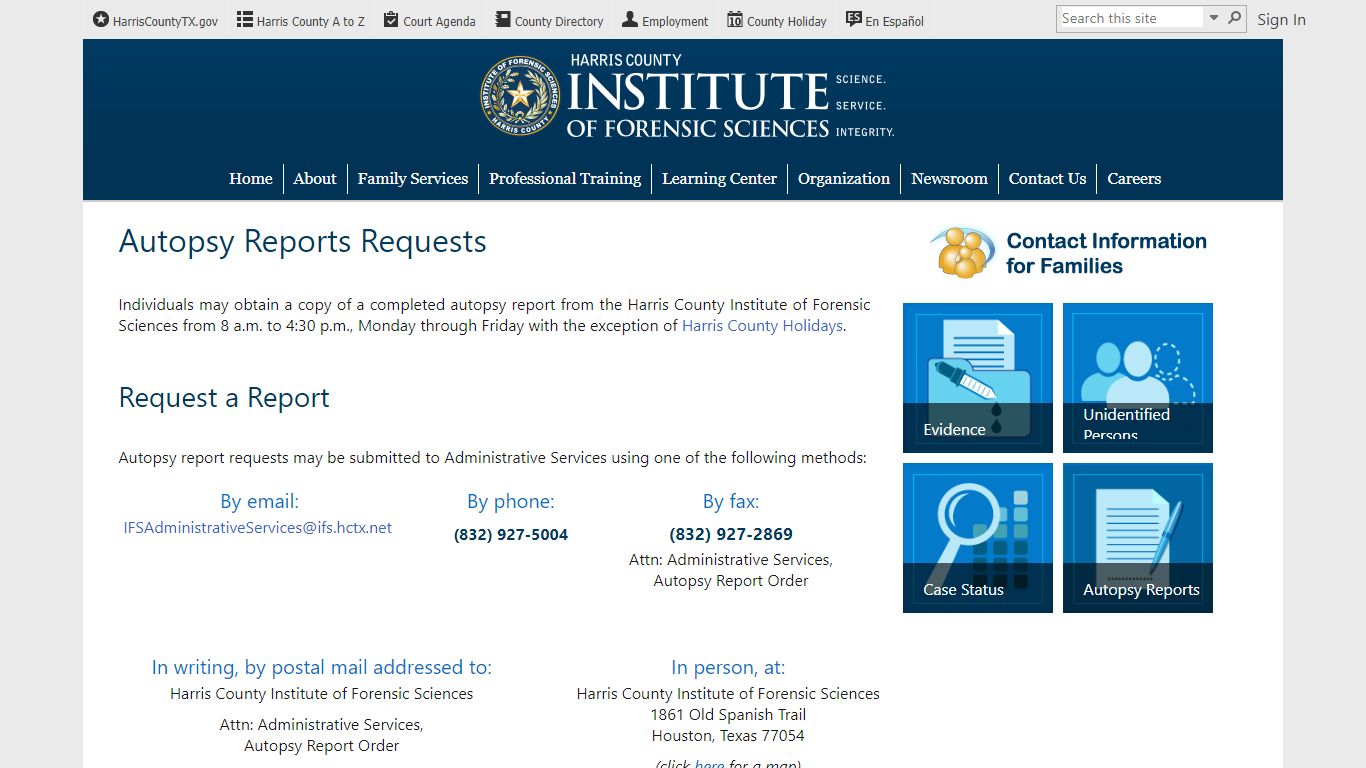Open the Newsroom menu item
Screen dimensions: 1366x768
[949, 179]
